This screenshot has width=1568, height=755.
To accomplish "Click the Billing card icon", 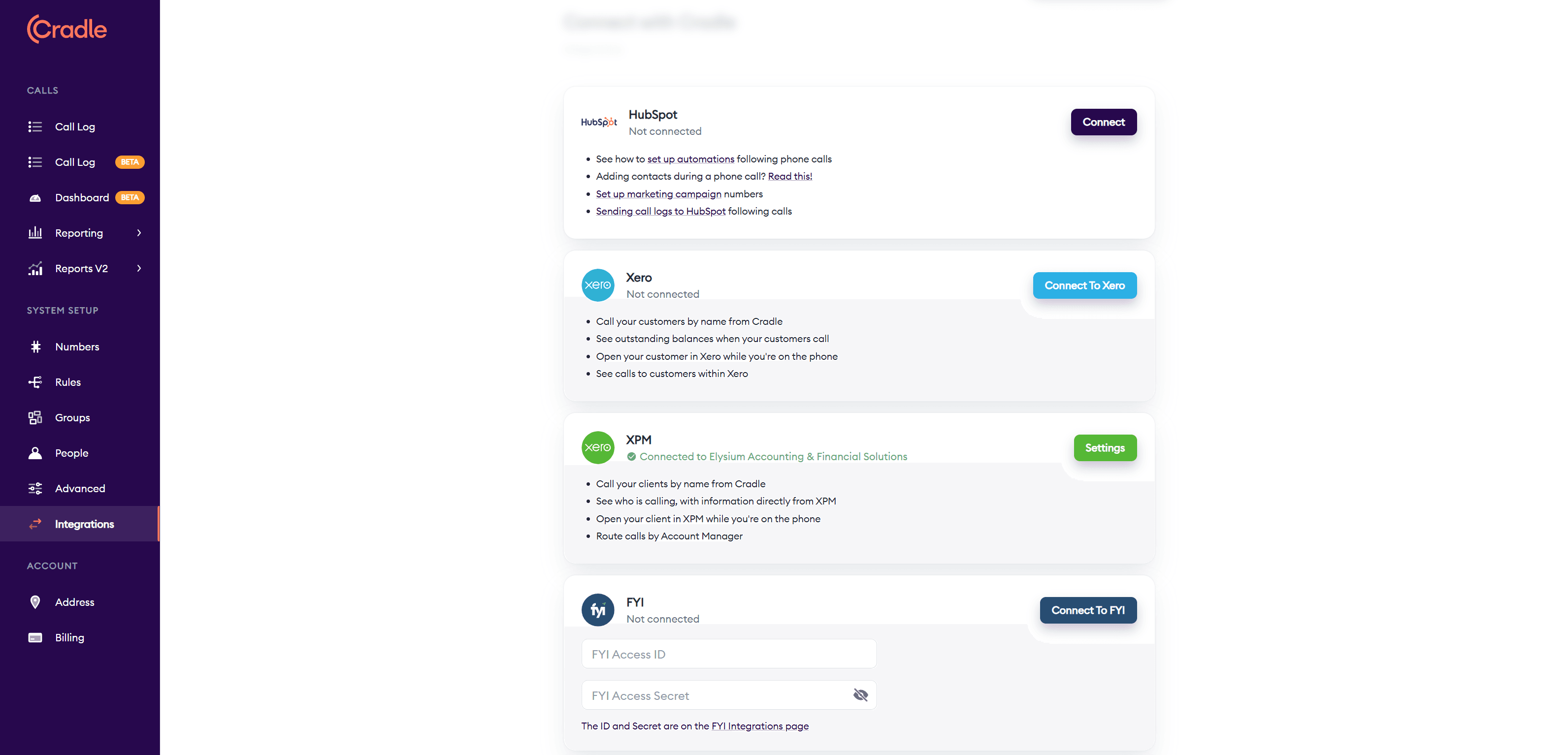I will coord(35,637).
